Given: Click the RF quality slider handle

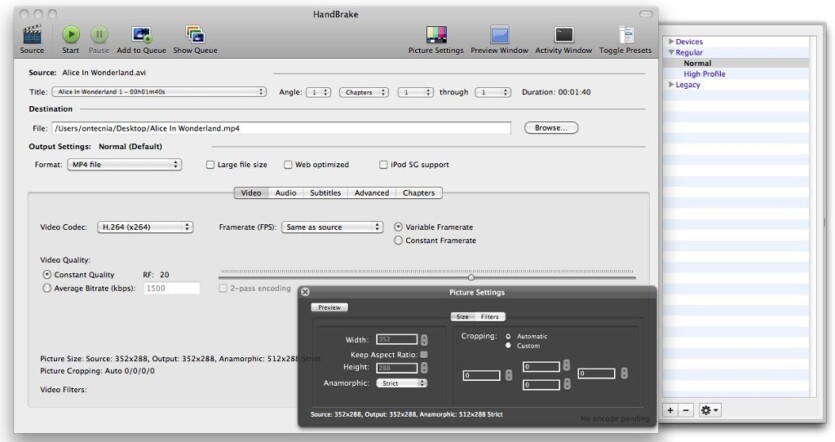Looking at the screenshot, I should [471, 277].
